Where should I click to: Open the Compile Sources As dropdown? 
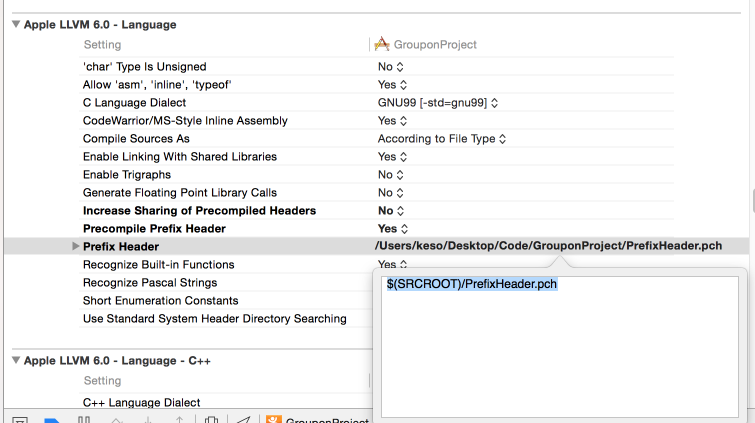(442, 138)
